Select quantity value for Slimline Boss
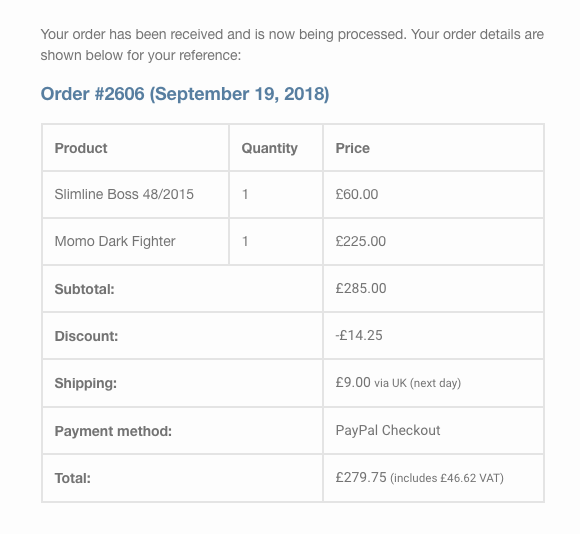The image size is (580, 534). (x=245, y=195)
